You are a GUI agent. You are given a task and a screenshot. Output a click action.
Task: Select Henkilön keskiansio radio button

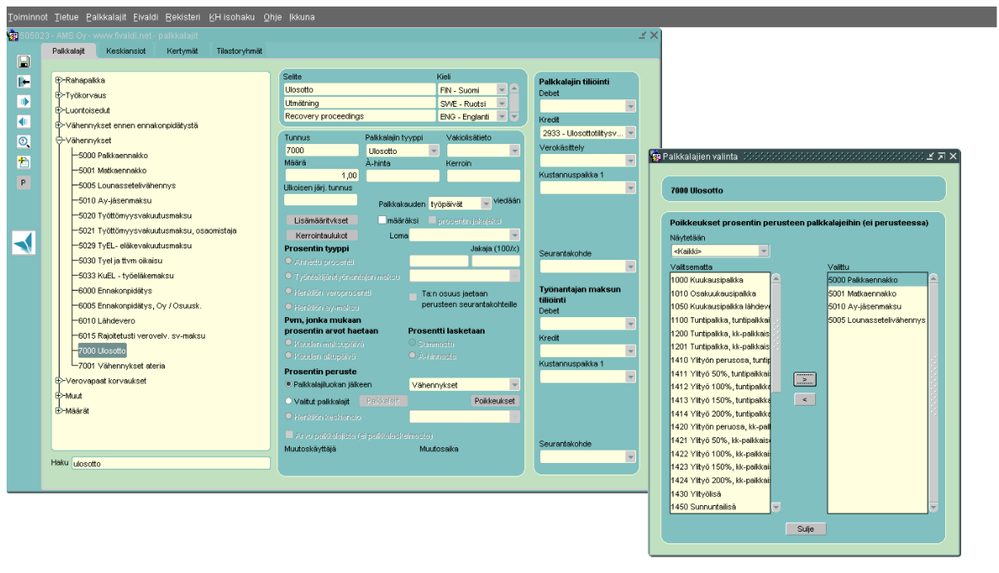click(289, 416)
